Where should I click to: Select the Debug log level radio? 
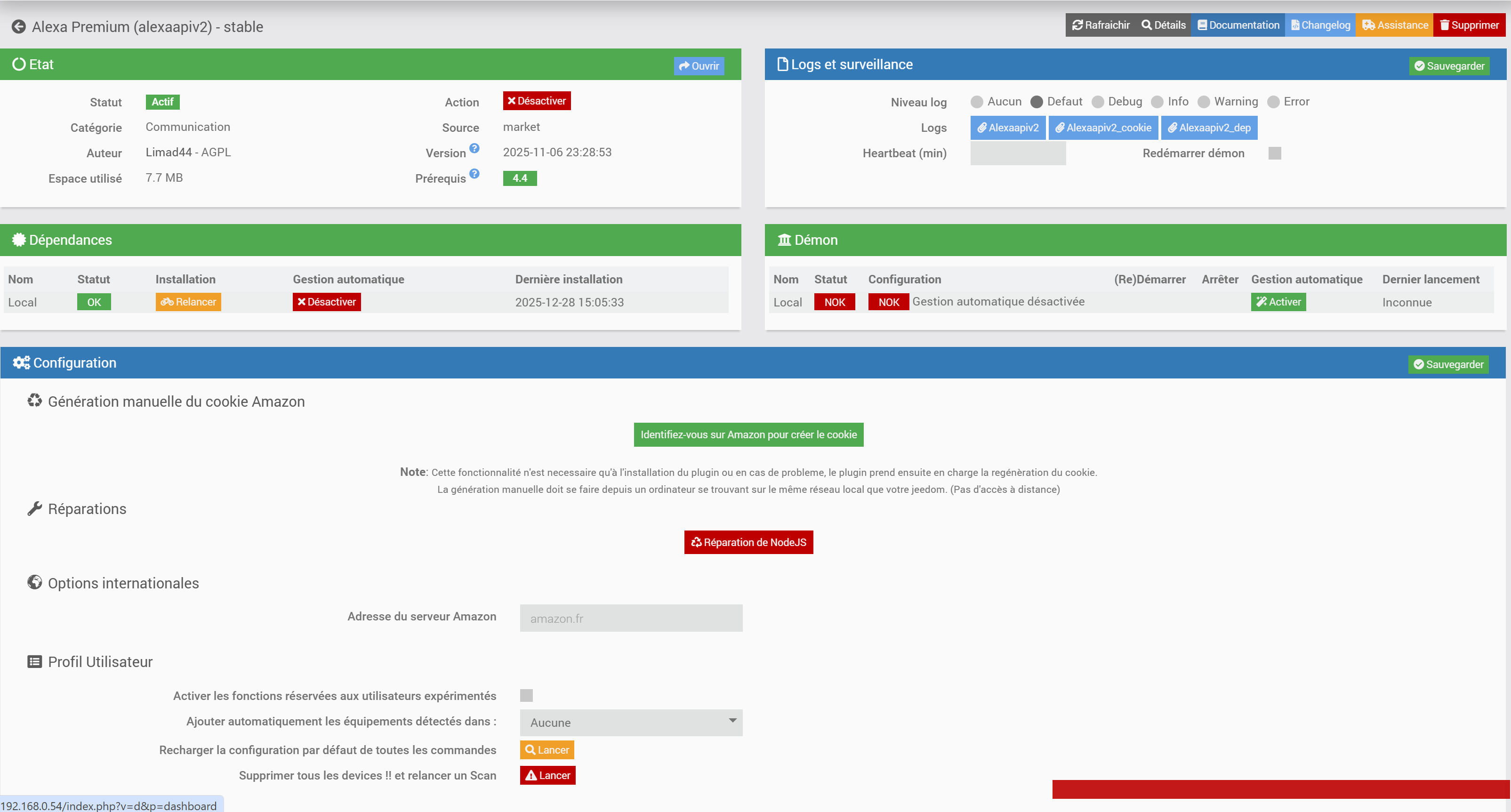tap(1097, 102)
